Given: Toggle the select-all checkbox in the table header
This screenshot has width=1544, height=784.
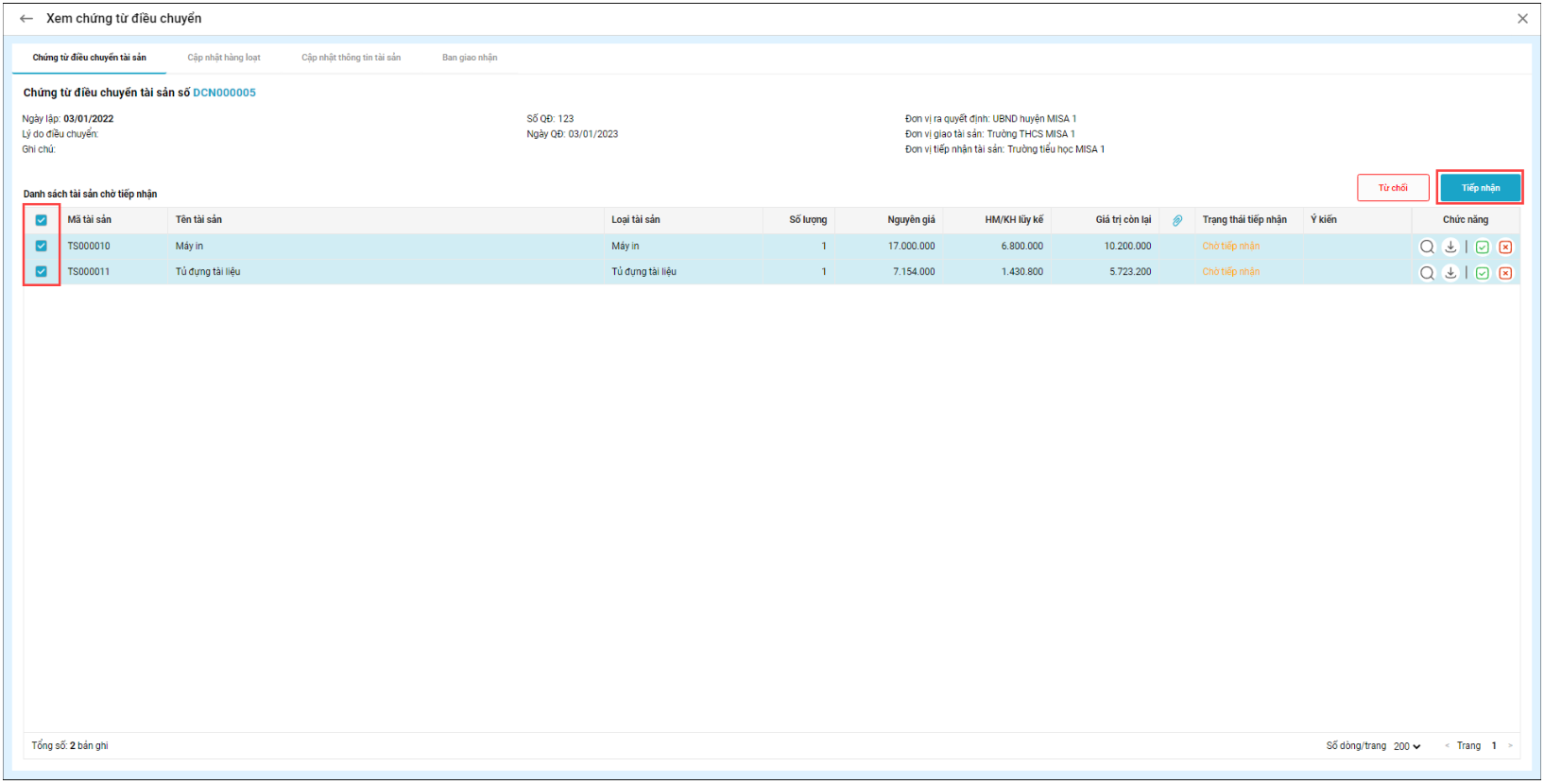Looking at the screenshot, I should [42, 220].
